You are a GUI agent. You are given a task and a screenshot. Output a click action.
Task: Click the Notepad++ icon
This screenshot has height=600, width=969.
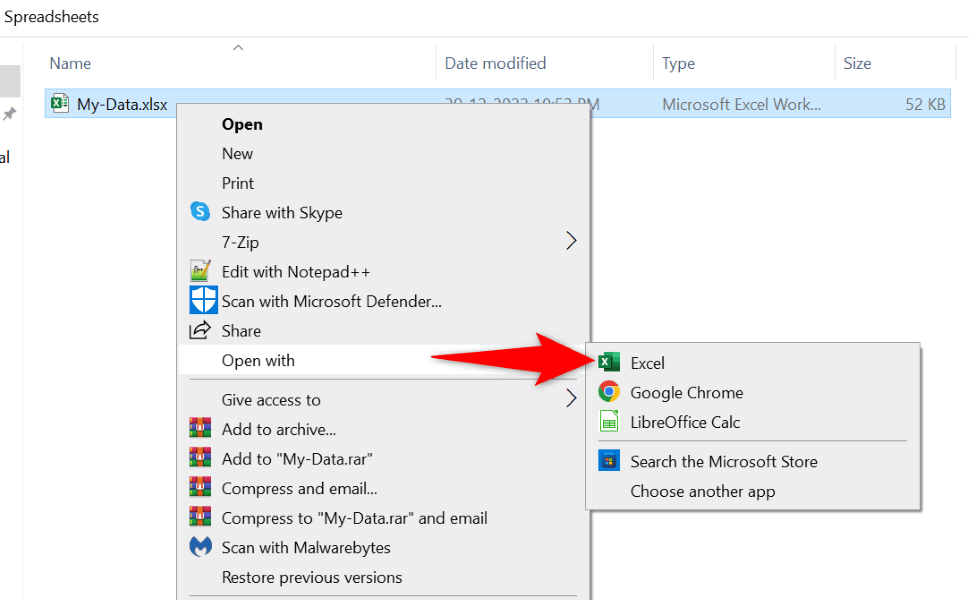(x=201, y=271)
